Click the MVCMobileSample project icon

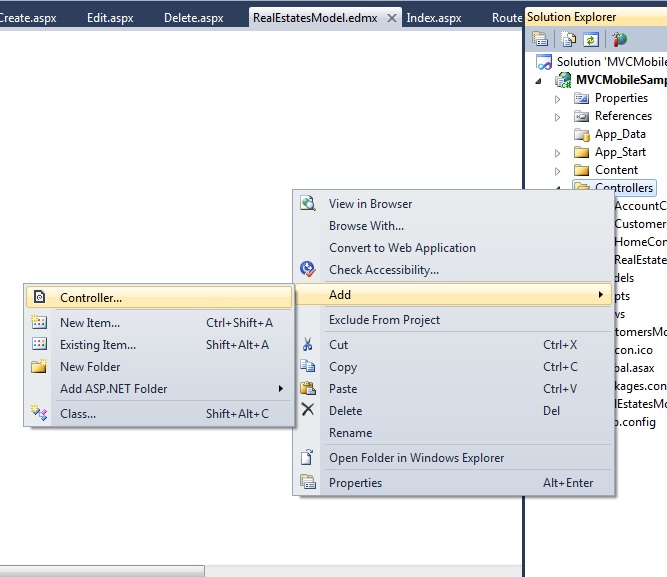click(563, 80)
